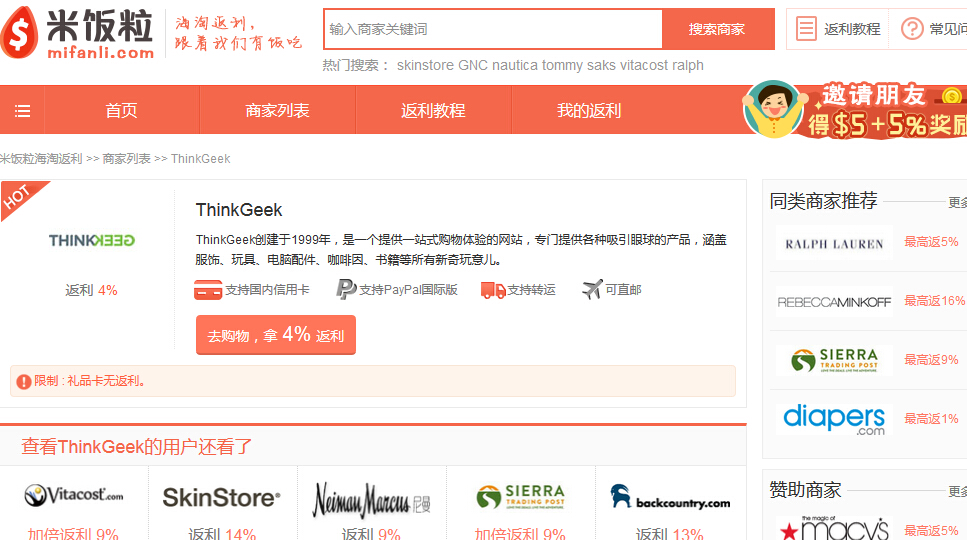Open the Vitacost.com merchant logo
The image size is (967, 540).
pos(74,496)
